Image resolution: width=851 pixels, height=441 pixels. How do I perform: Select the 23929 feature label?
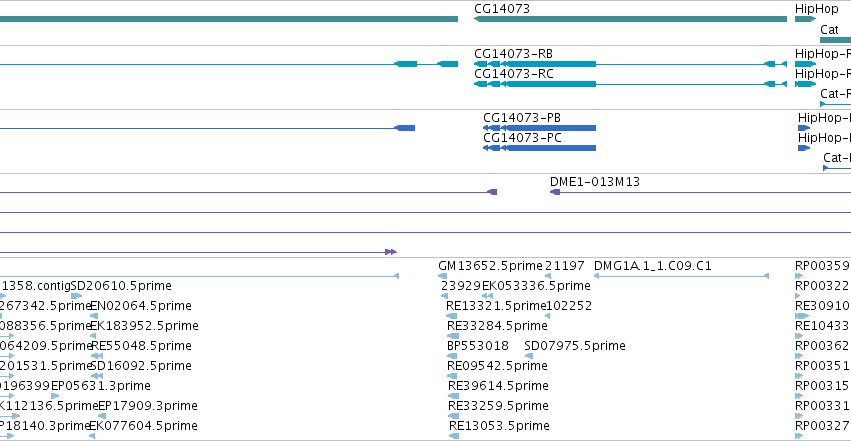461,286
